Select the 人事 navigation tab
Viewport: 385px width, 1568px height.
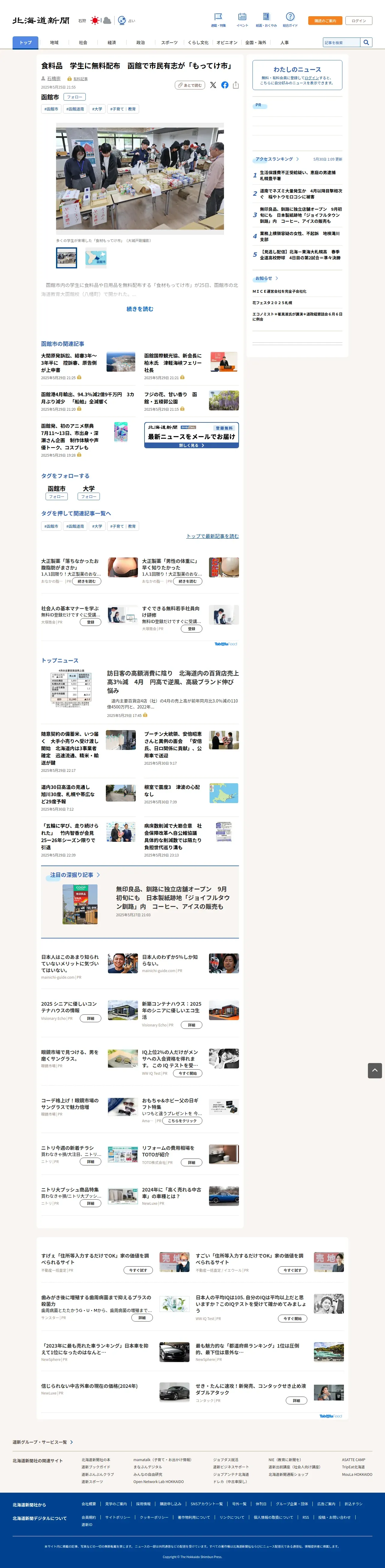pos(285,43)
